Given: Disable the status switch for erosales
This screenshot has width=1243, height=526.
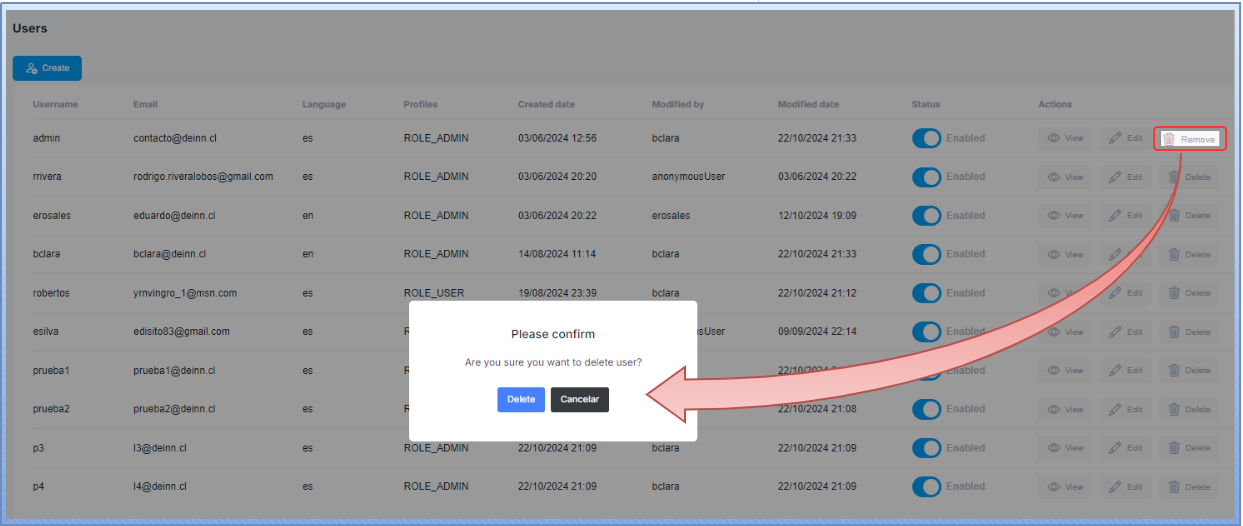Looking at the screenshot, I should pyautogui.click(x=926, y=216).
